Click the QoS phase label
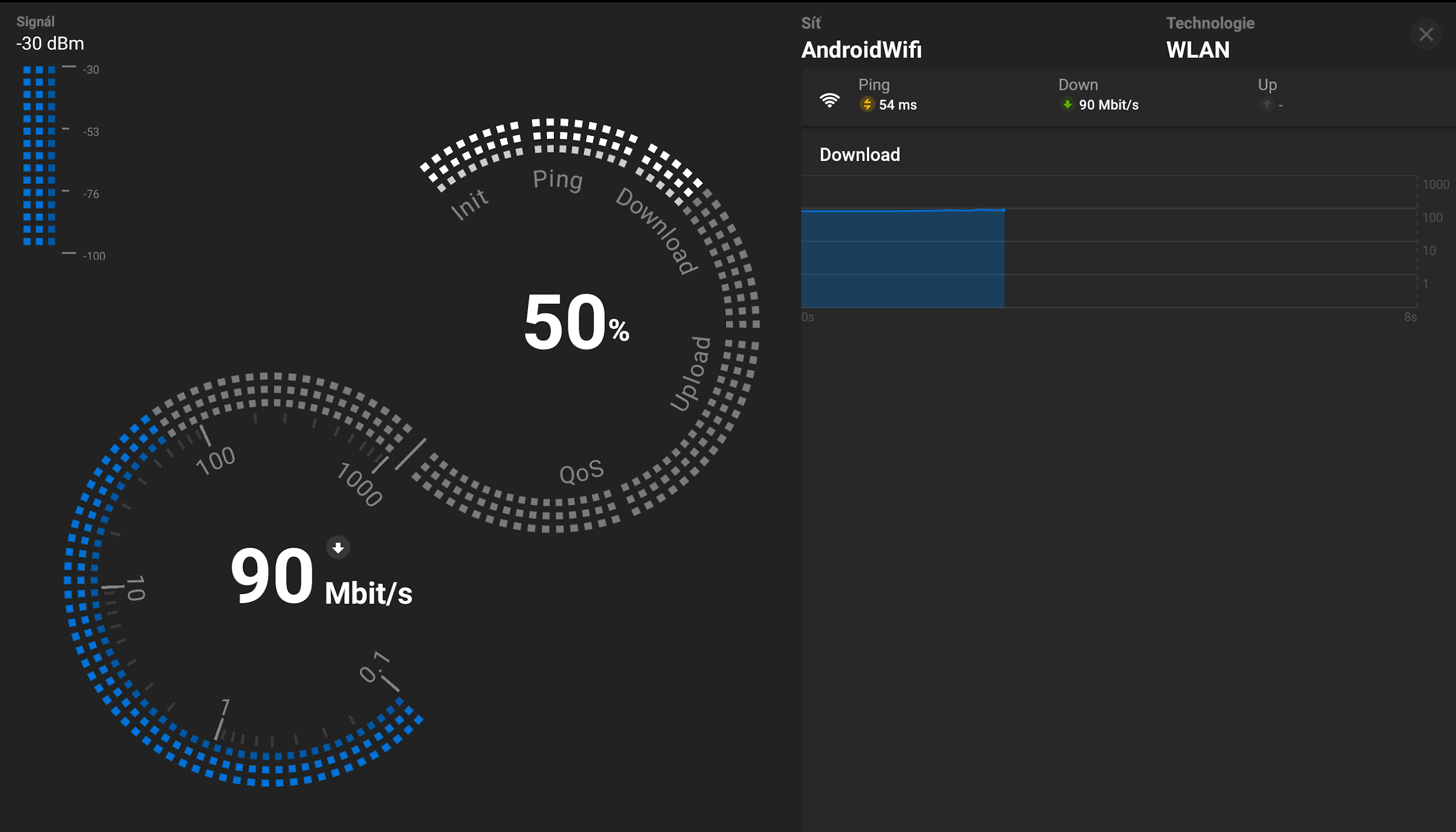Viewport: 1456px width, 832px height. click(581, 472)
